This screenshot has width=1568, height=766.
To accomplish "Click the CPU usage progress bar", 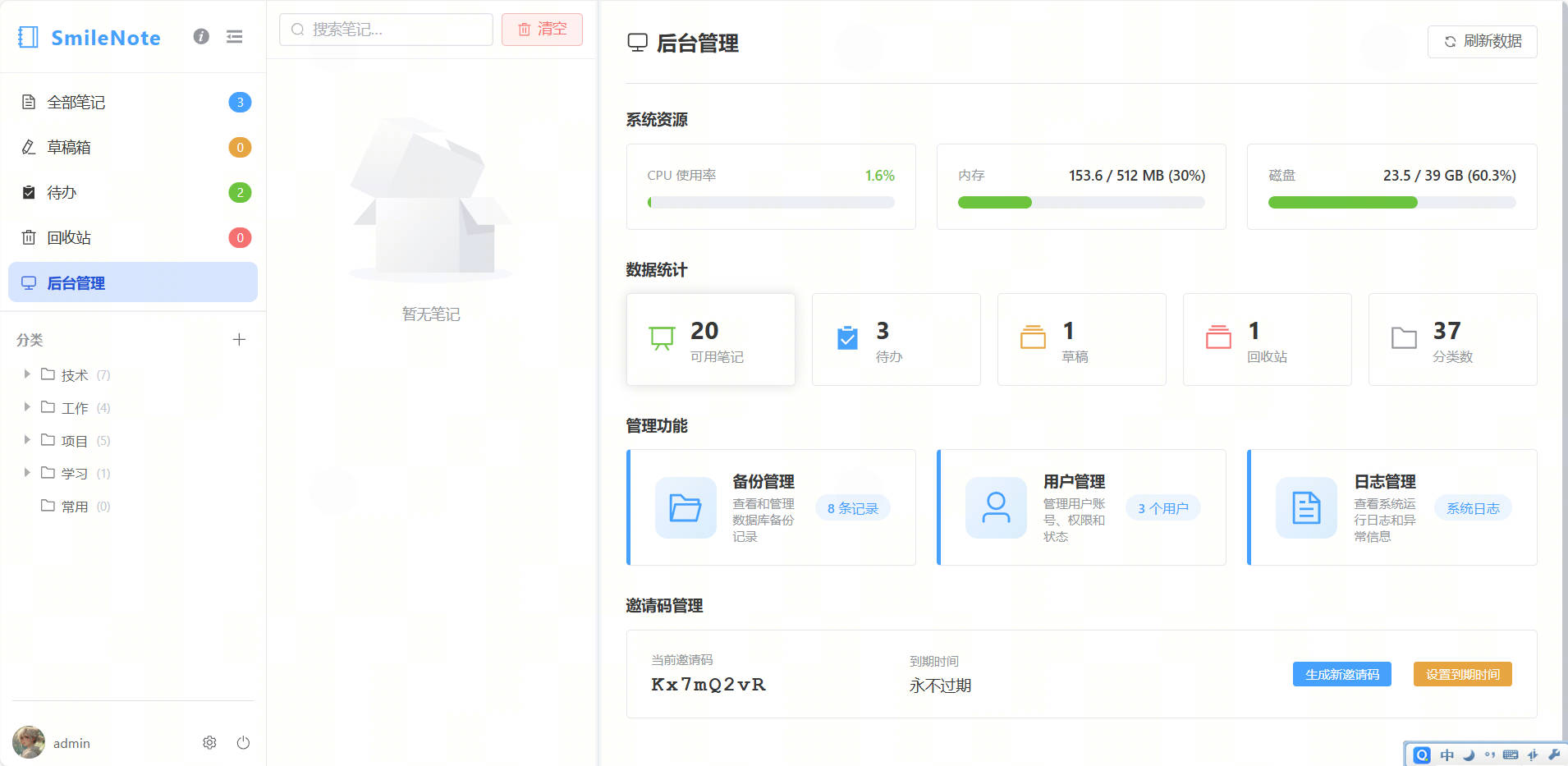I will click(771, 202).
